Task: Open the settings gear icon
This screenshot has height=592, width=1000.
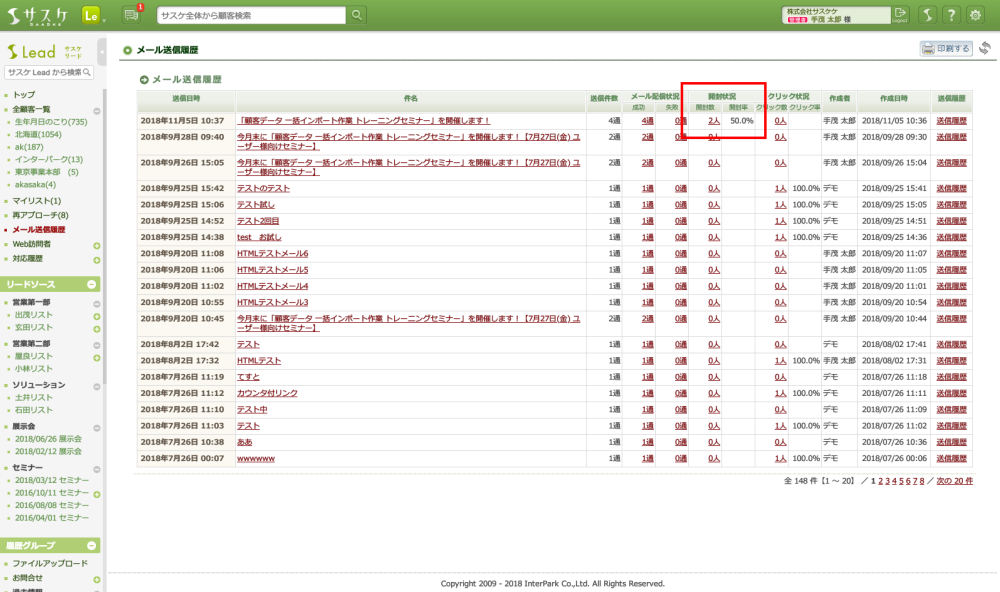Action: pos(975,15)
